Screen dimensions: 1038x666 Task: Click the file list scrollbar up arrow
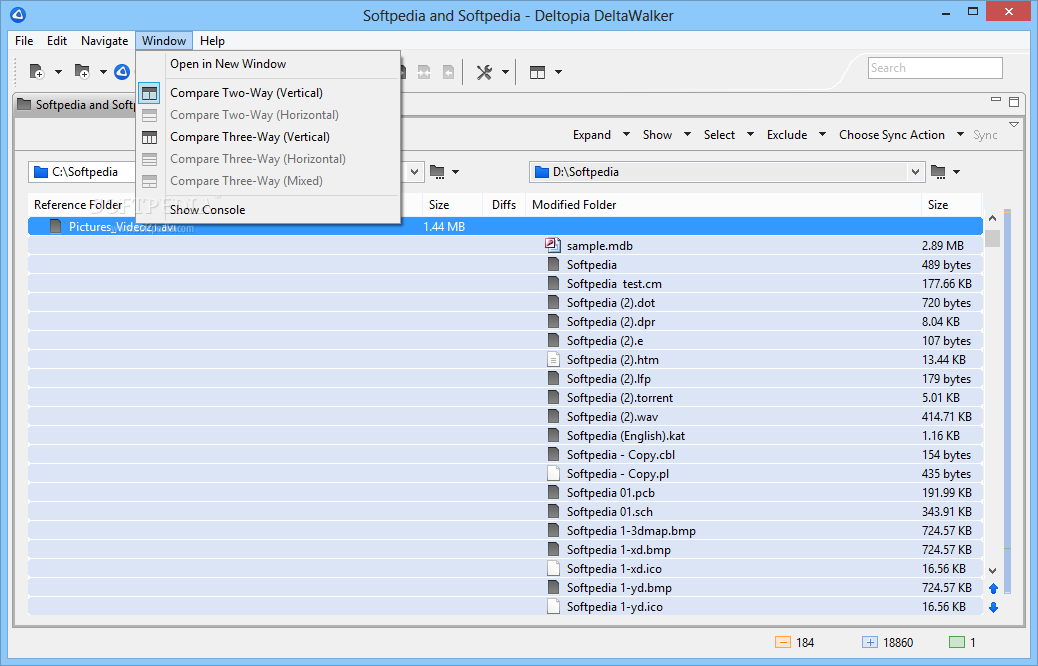pos(992,218)
